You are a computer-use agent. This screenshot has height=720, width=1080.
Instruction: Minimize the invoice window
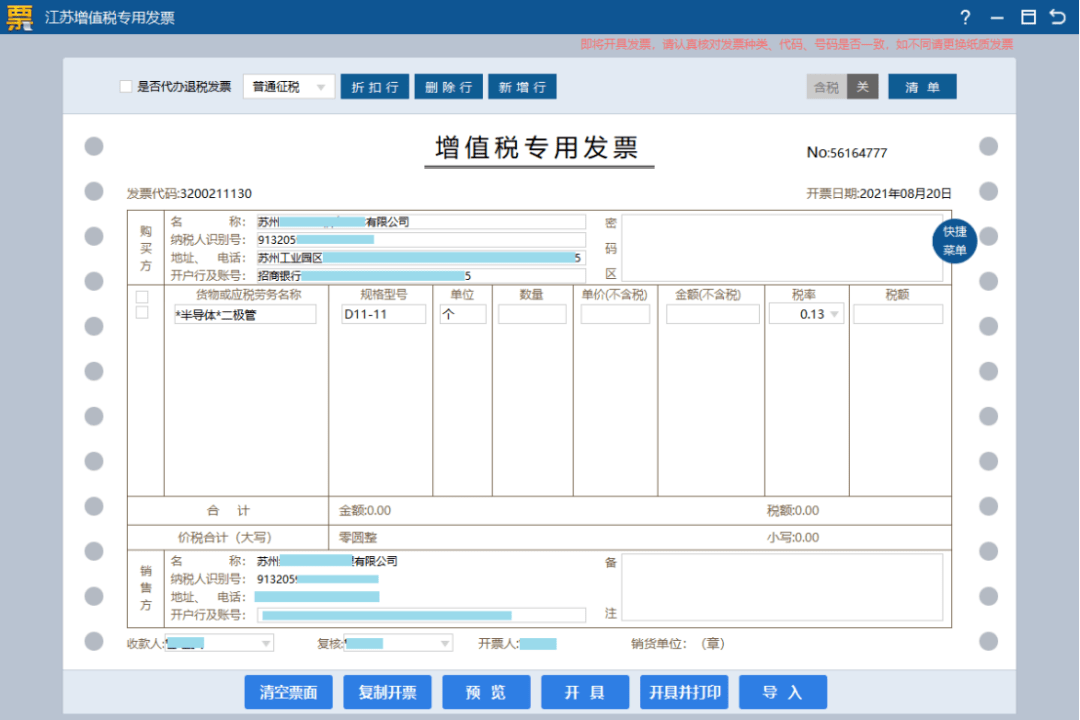tap(997, 18)
